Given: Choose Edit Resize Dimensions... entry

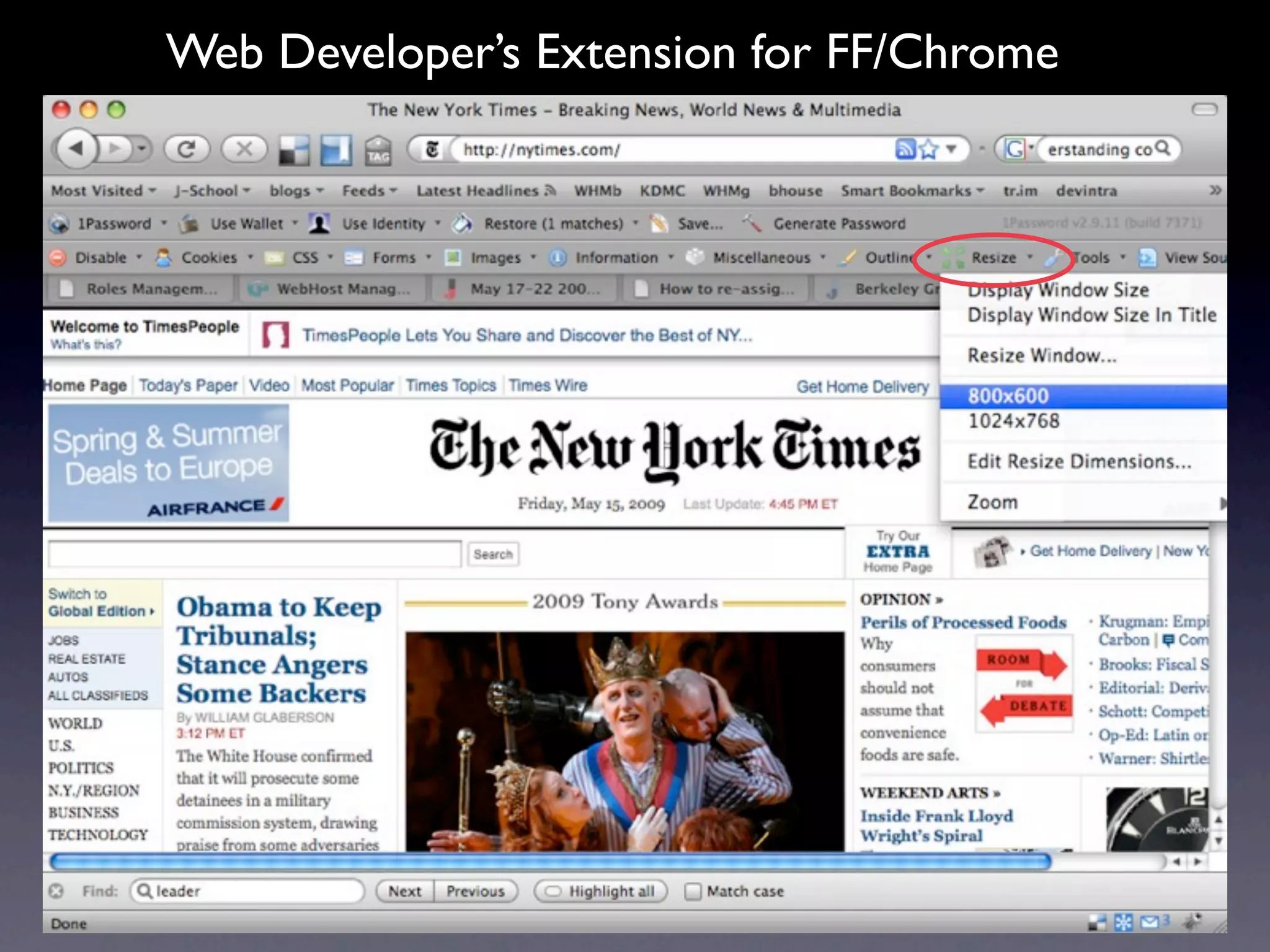Looking at the screenshot, I should tap(1083, 461).
